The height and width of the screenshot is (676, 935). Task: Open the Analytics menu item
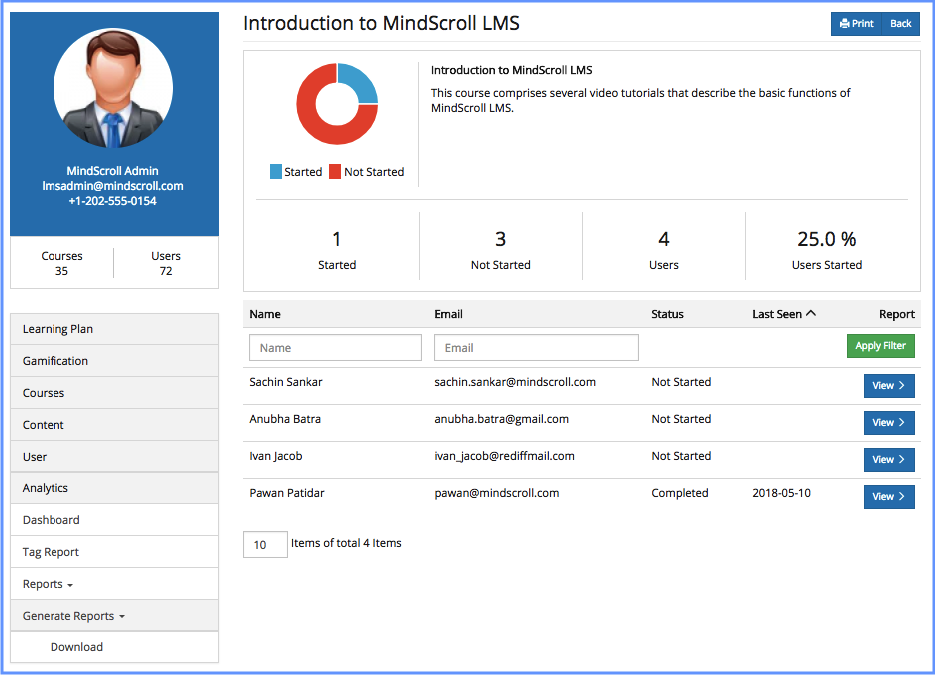pos(114,488)
